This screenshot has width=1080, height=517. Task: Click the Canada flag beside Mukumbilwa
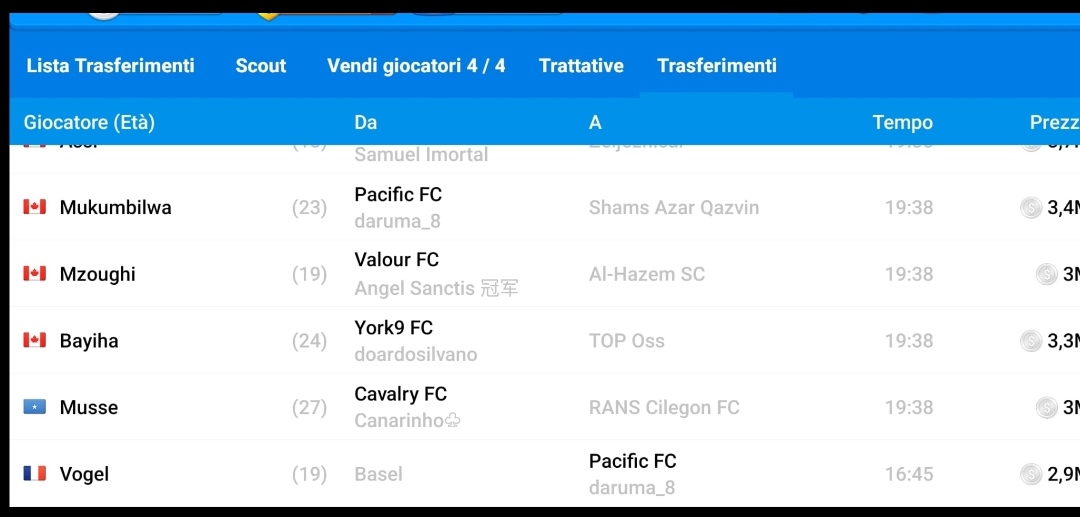[35, 207]
